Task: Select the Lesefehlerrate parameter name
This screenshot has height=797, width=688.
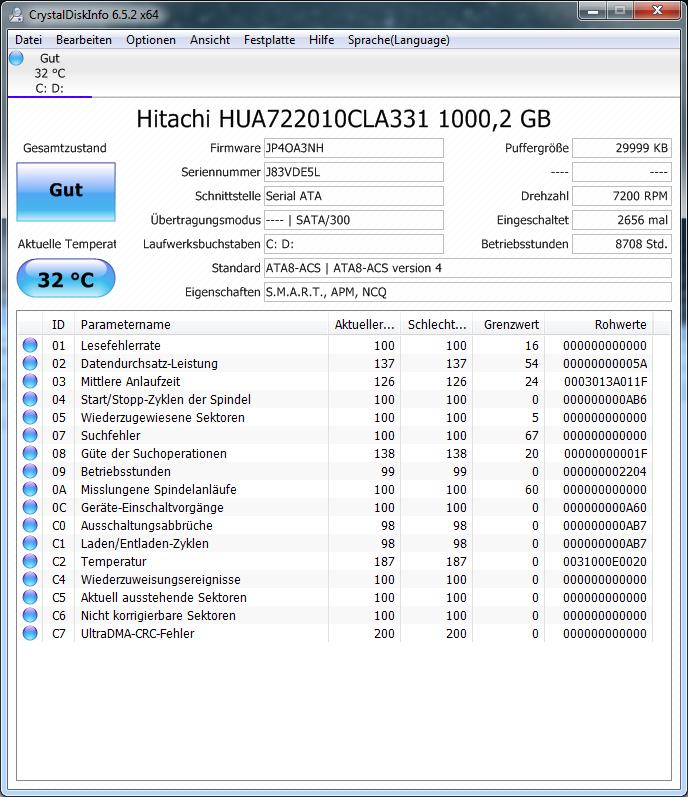Action: click(x=120, y=346)
